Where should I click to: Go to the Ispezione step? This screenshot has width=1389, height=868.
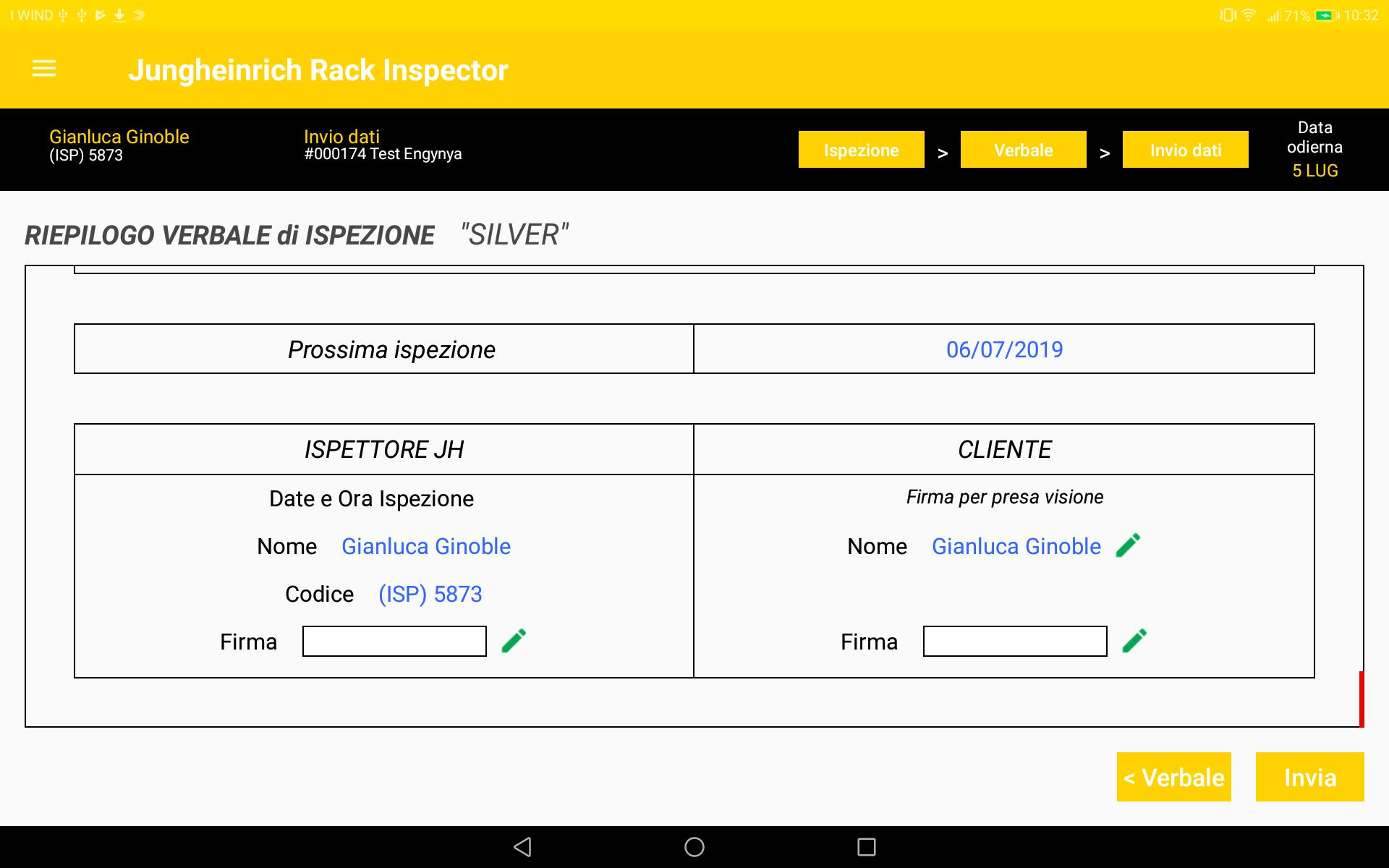pyautogui.click(x=862, y=150)
